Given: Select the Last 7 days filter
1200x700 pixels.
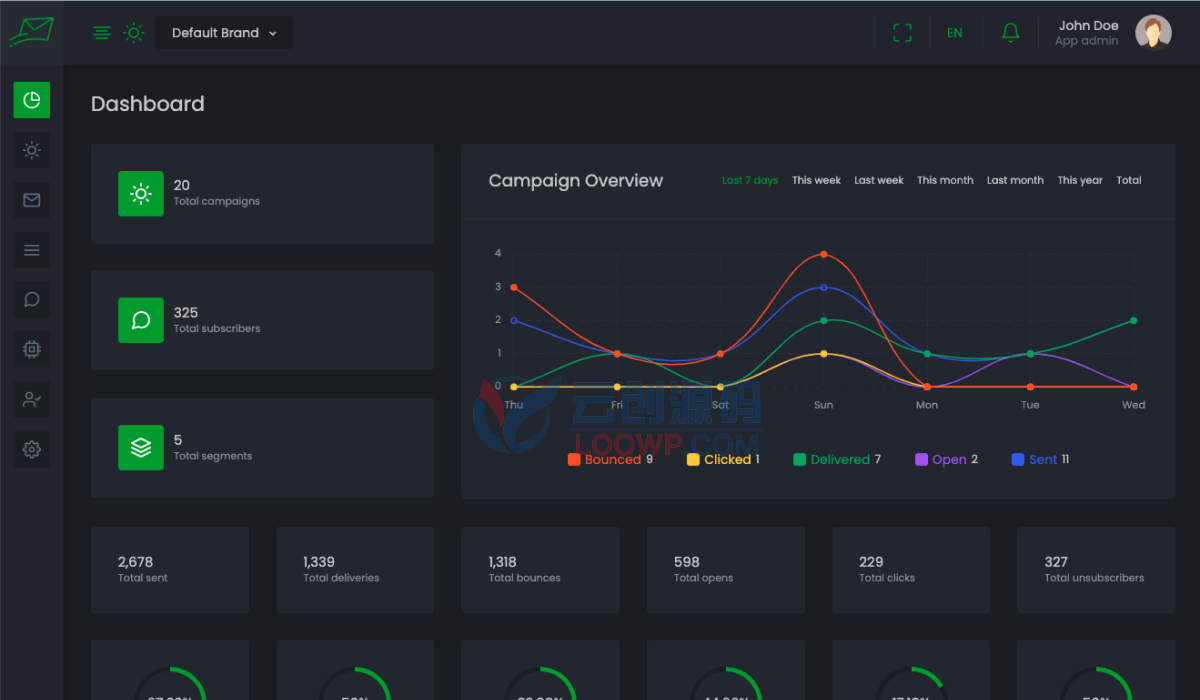Looking at the screenshot, I should 750,181.
